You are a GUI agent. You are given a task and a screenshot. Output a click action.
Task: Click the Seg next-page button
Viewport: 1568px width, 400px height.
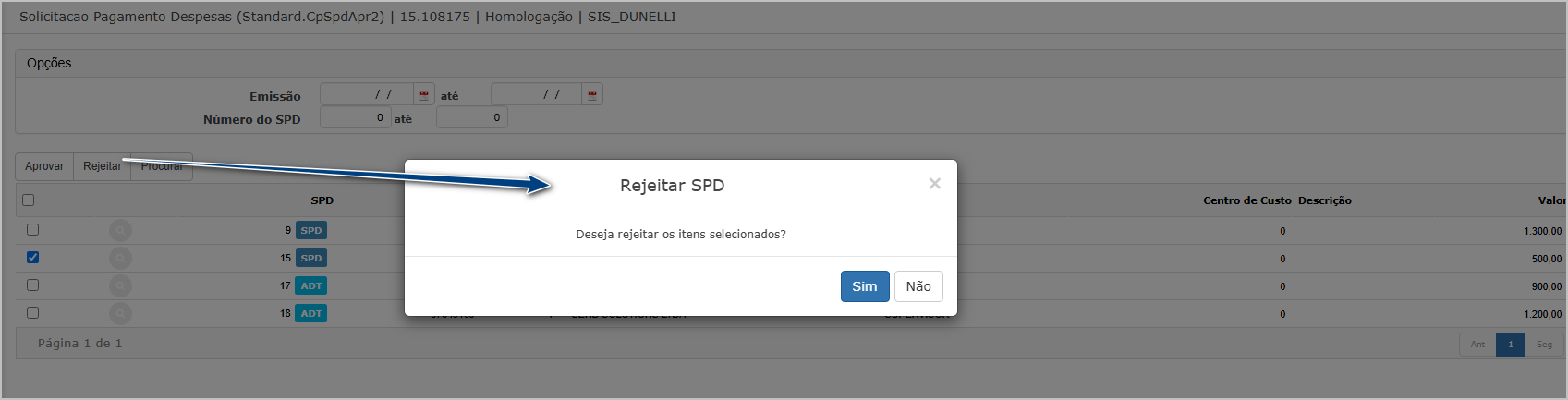click(1544, 345)
